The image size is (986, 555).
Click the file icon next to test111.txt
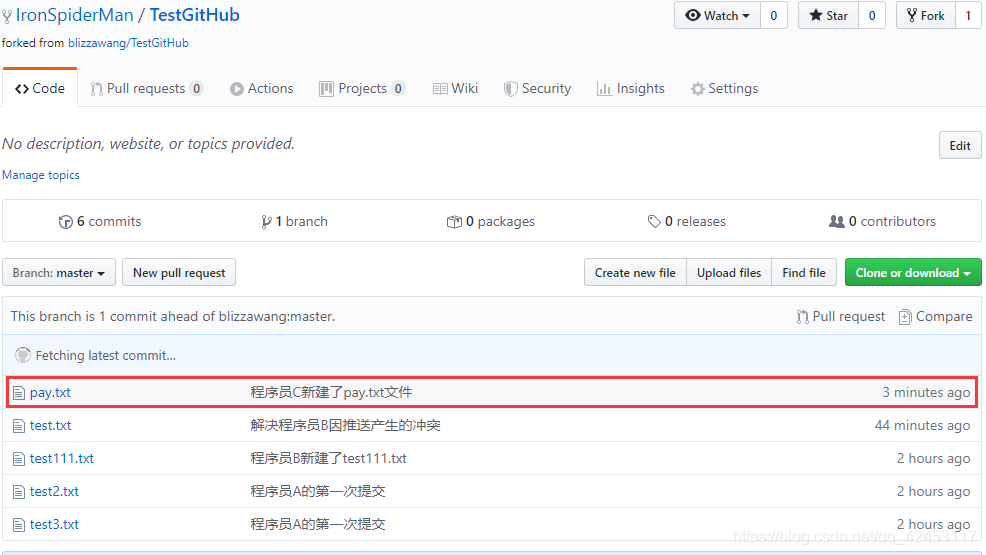19,459
